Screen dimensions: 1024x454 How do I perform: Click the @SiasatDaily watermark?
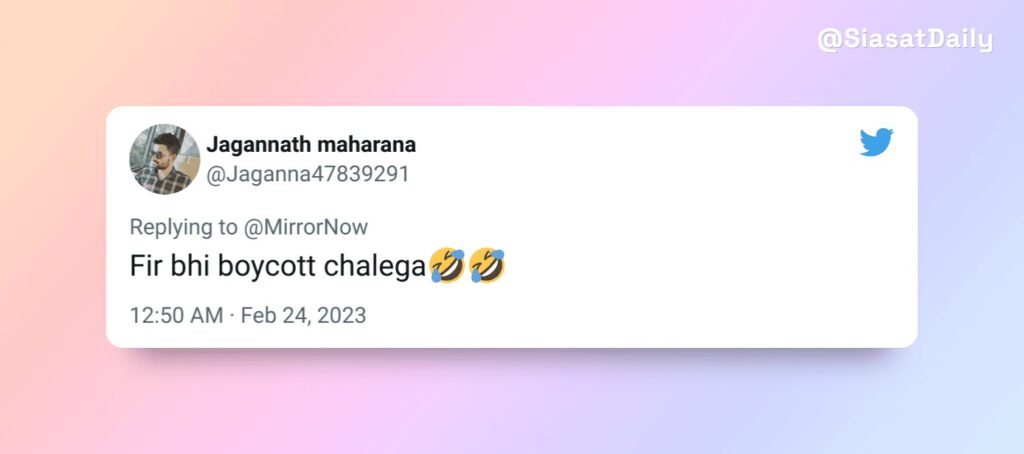(x=905, y=41)
